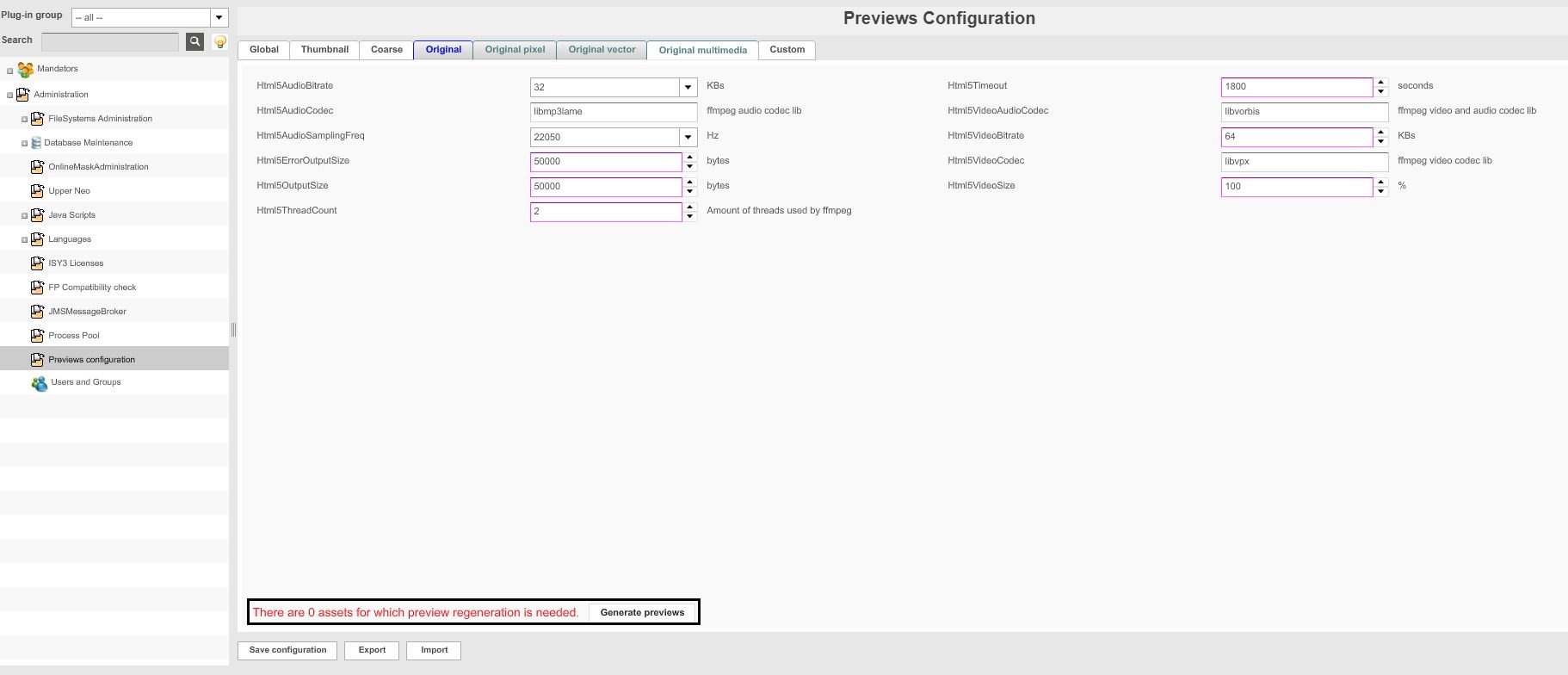Open the Custom tab
This screenshot has height=675, width=1568.
787,50
